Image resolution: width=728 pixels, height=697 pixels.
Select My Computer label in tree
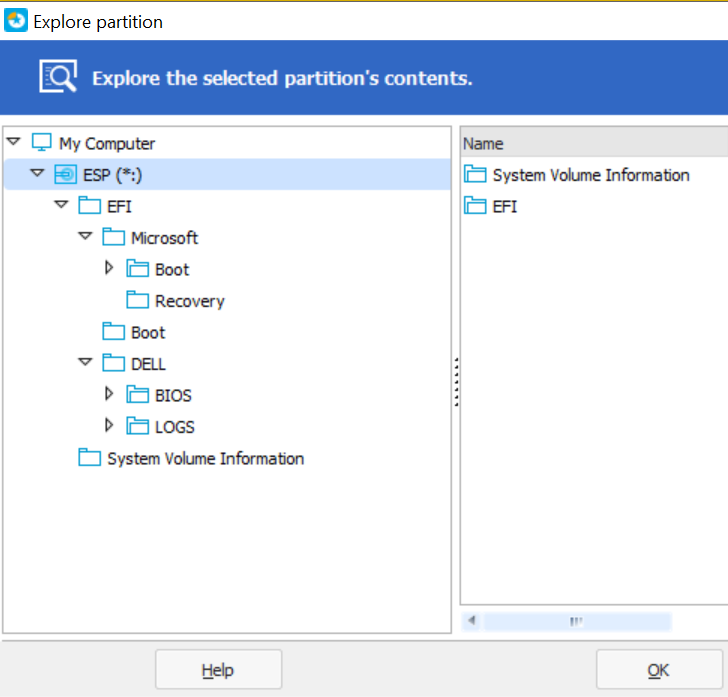pyautogui.click(x=107, y=143)
